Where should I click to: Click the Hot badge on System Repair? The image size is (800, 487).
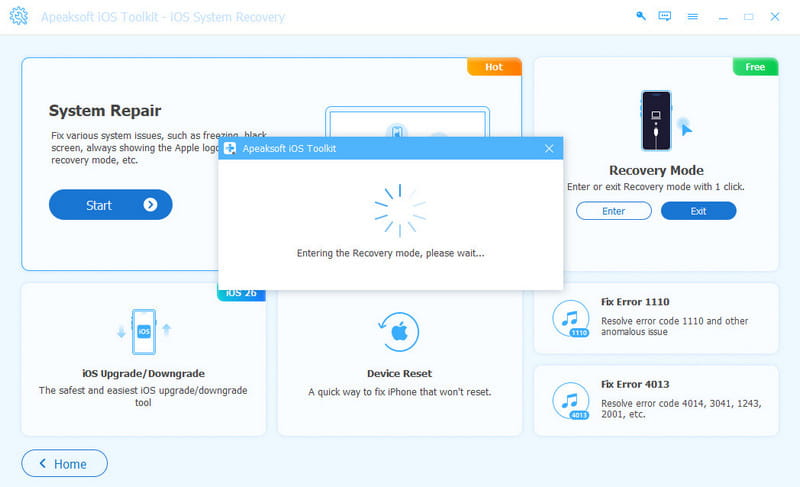494,67
